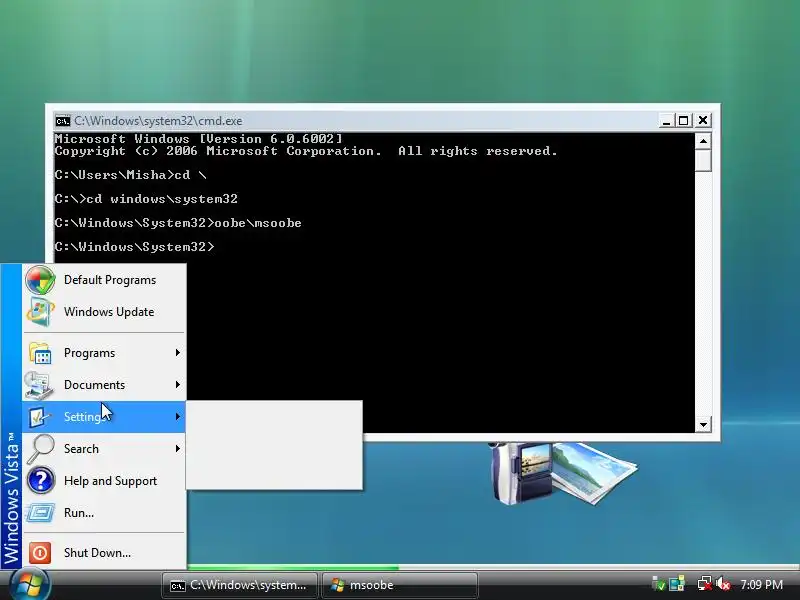800x600 pixels.
Task: Click the Settings checkmark panel icon
Action: 39,417
